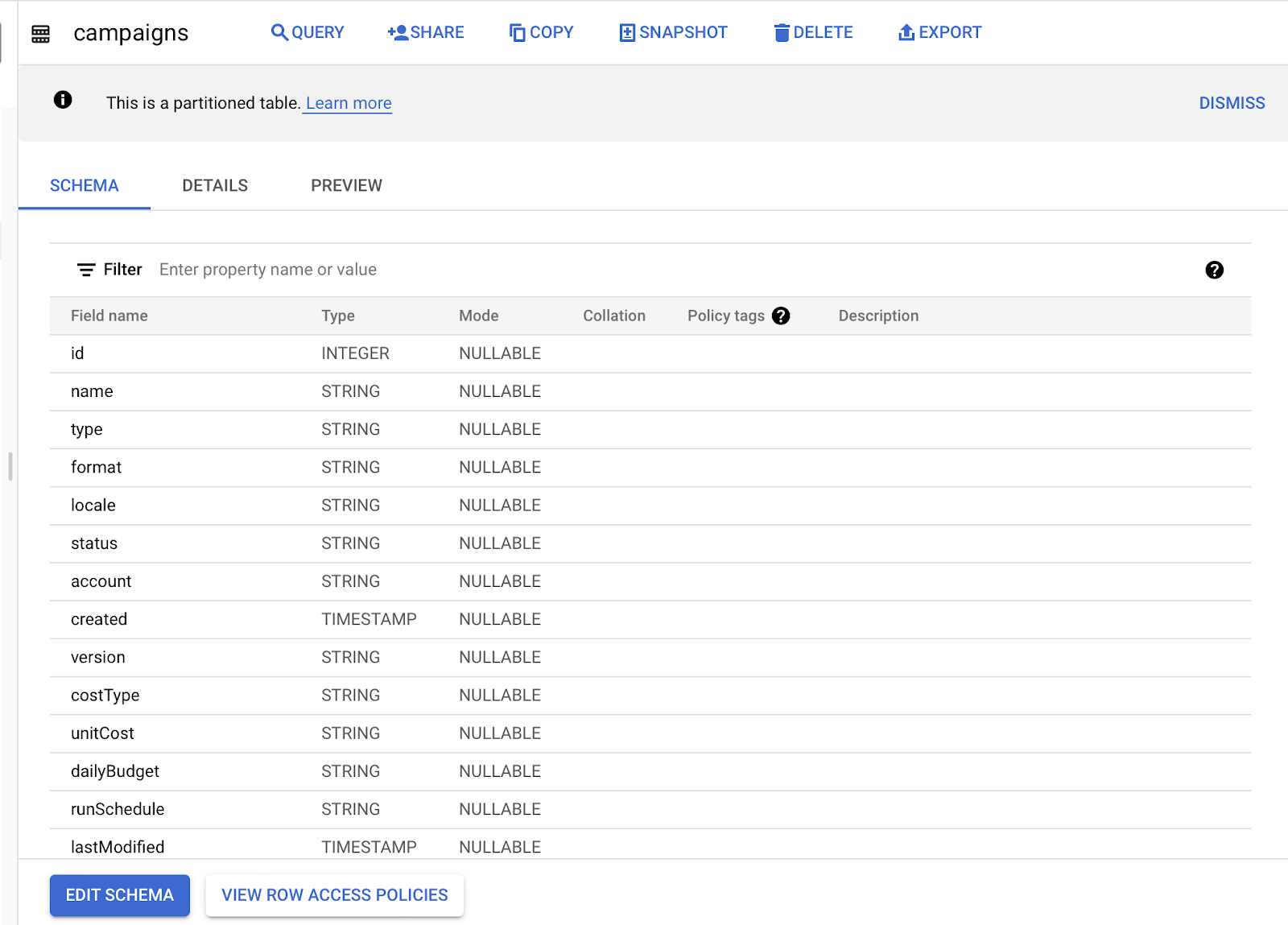Open the Query editor via magnifier icon
The width and height of the screenshot is (1288, 925).
279,32
